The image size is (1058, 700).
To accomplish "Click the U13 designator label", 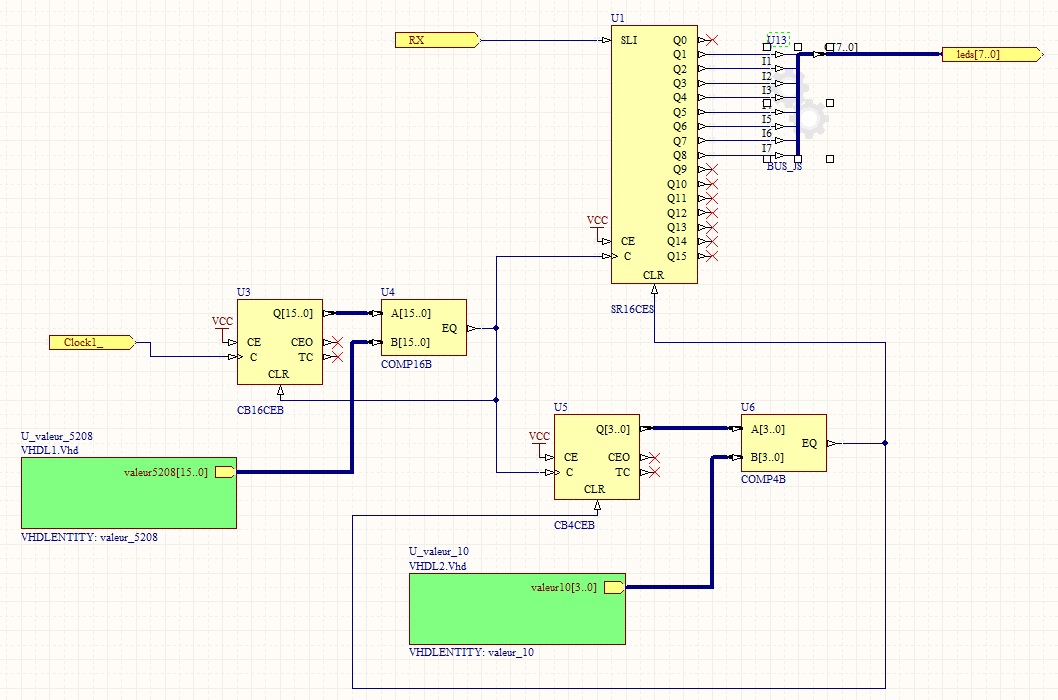I will click(778, 39).
